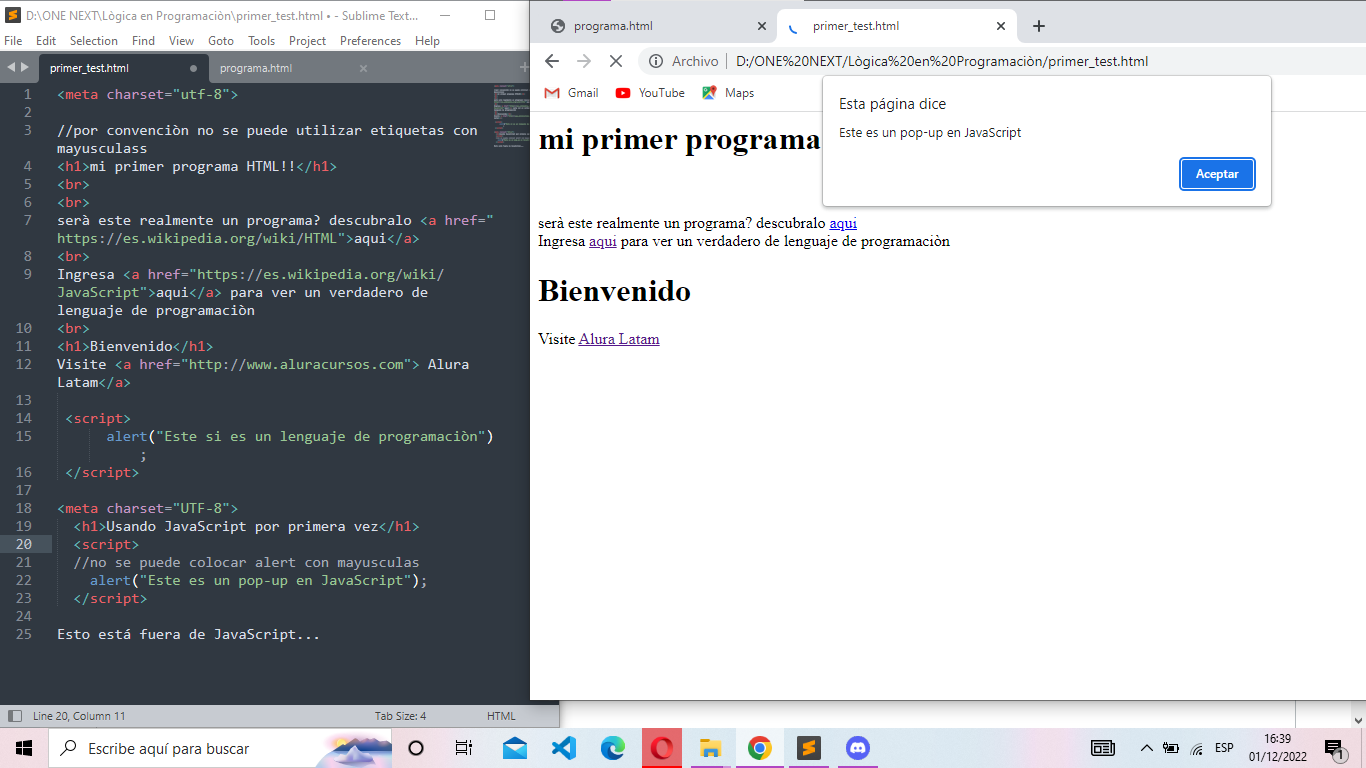Click line number 20 in gutter
The height and width of the screenshot is (768, 1366).
click(x=23, y=544)
